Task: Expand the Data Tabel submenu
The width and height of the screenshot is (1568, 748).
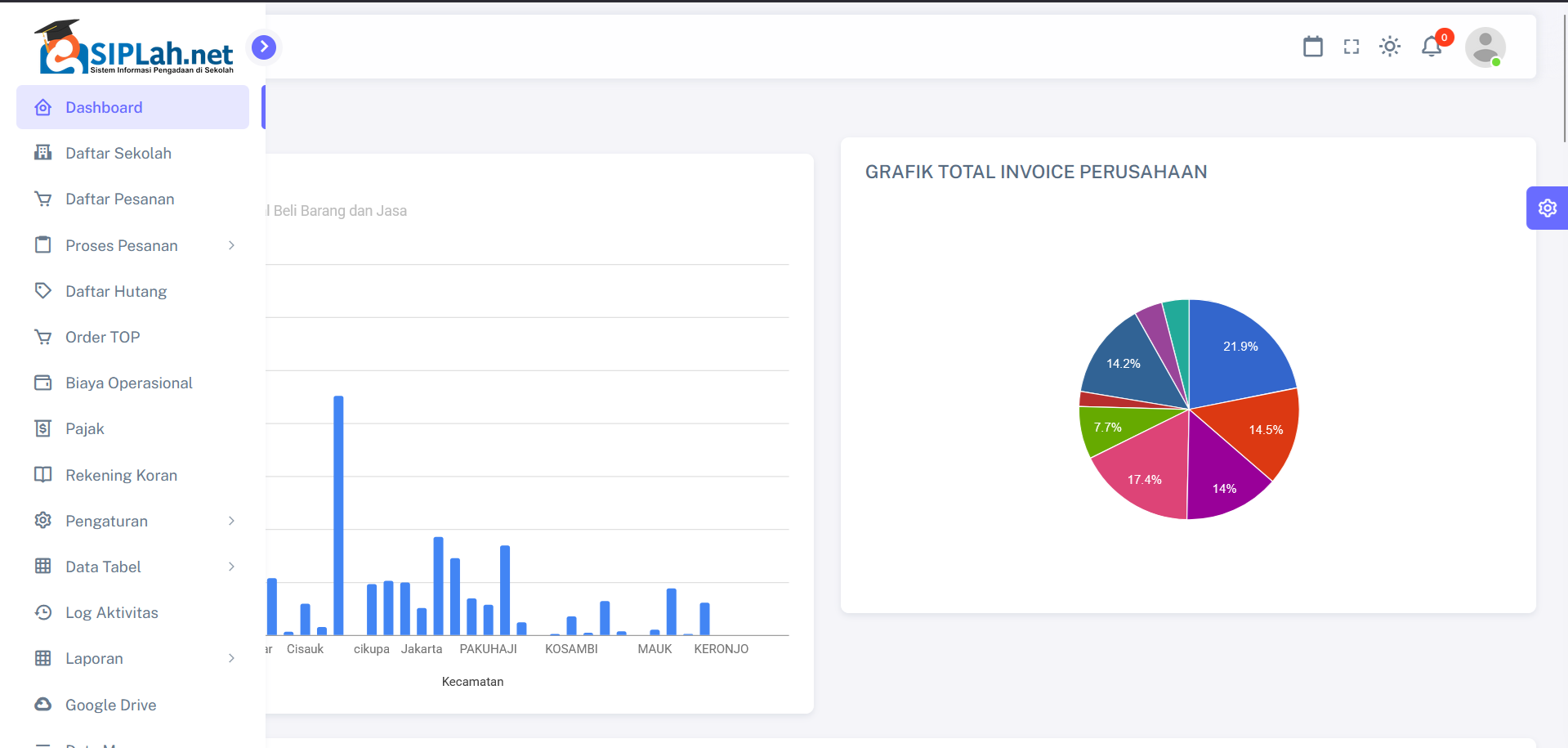Action: (x=231, y=567)
